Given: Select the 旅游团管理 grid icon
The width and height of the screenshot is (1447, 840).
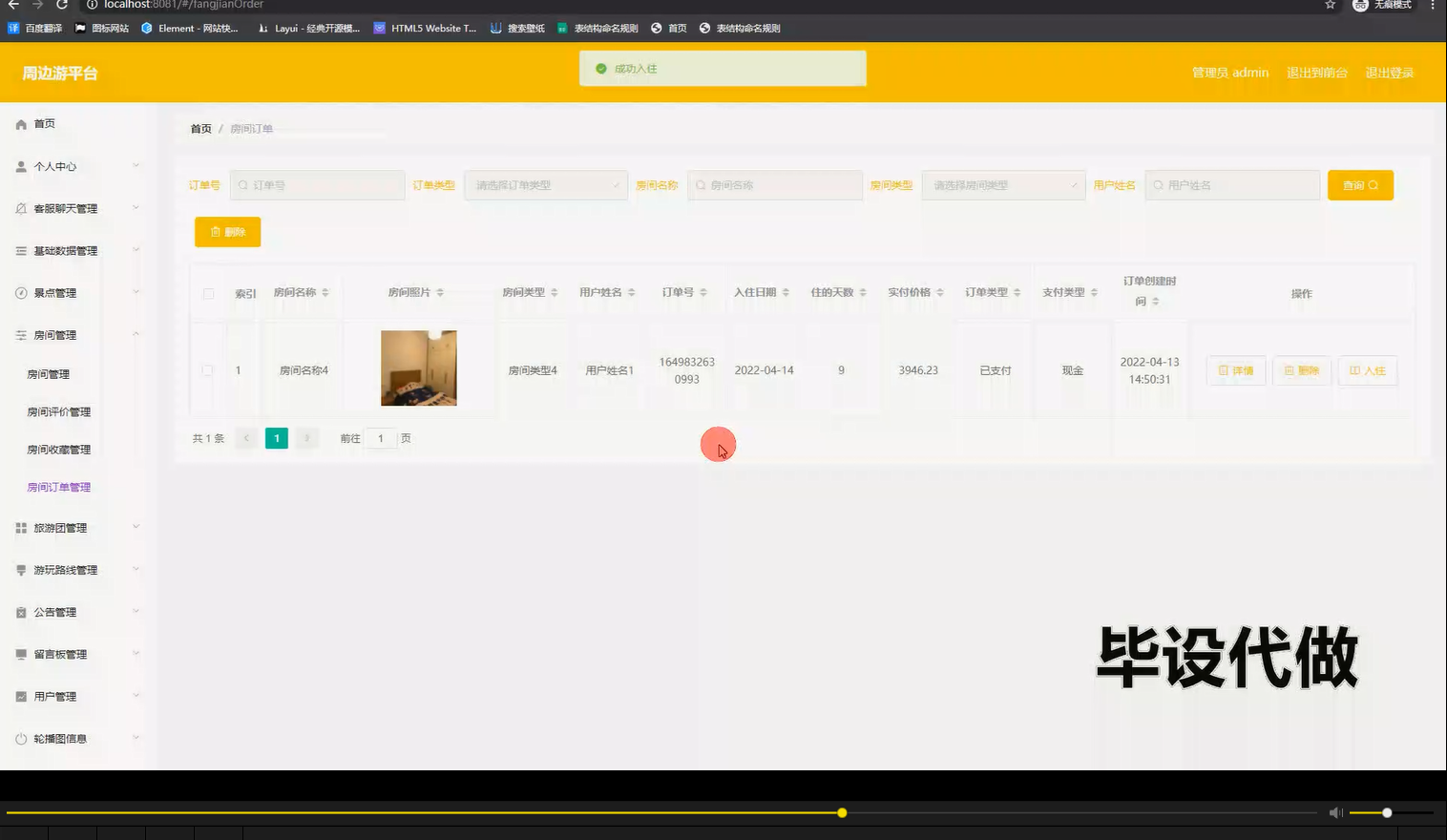Looking at the screenshot, I should tap(20, 527).
